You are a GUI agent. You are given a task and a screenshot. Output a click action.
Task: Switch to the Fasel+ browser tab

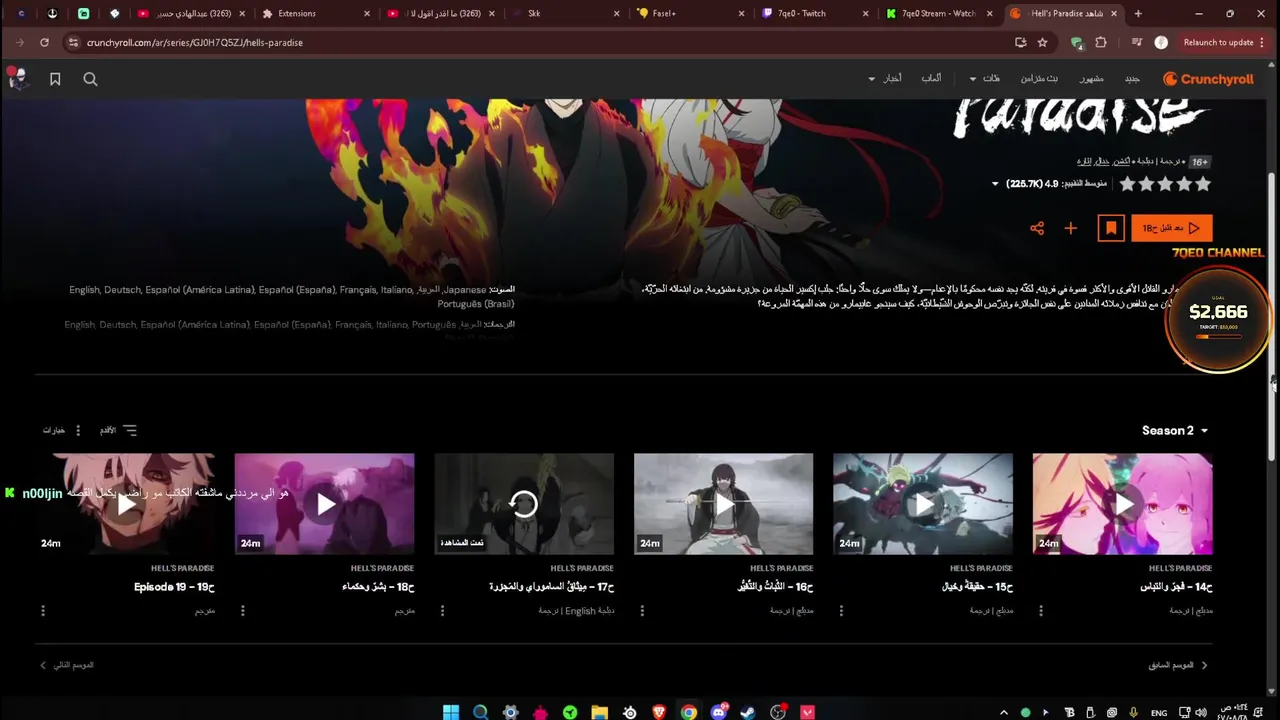pos(688,14)
